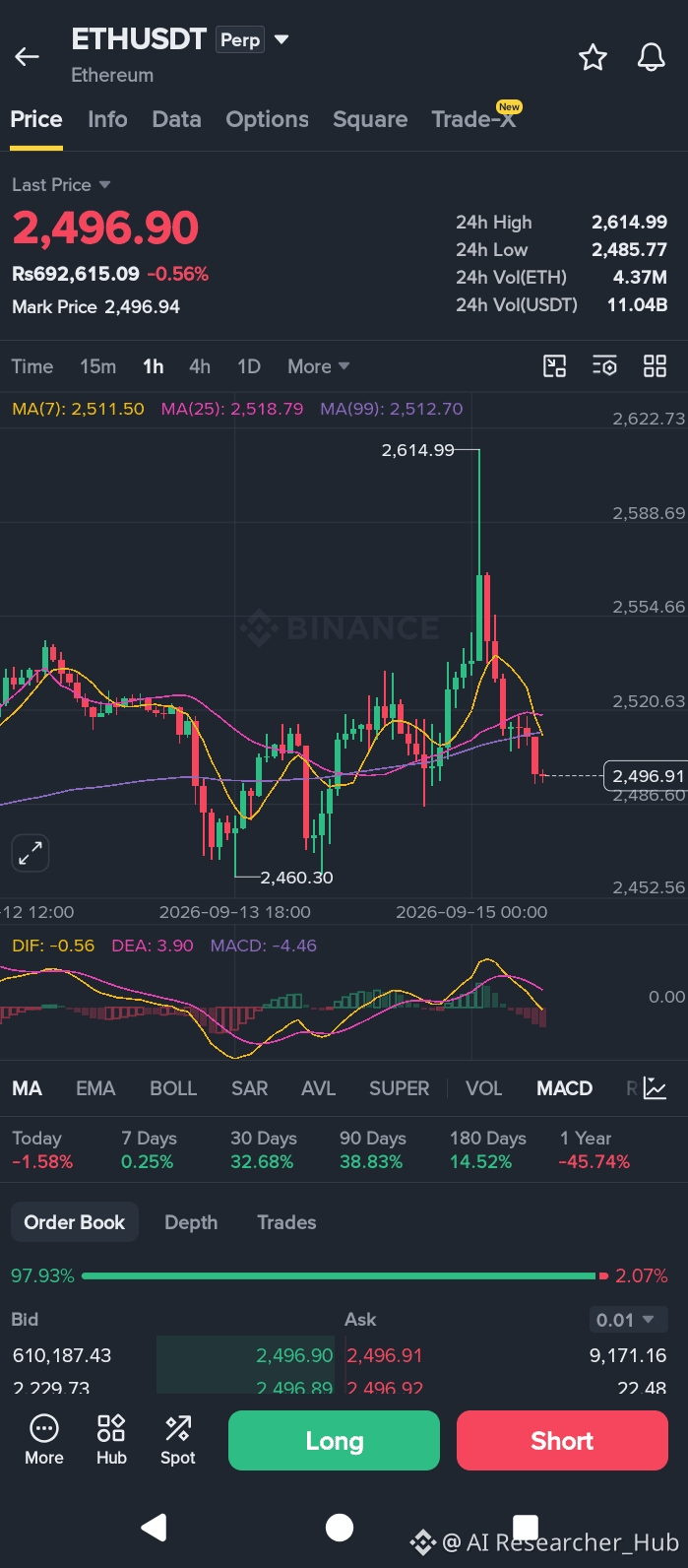Enable the VOL sub-indicator
Image resolution: width=688 pixels, height=1568 pixels.
click(483, 1088)
